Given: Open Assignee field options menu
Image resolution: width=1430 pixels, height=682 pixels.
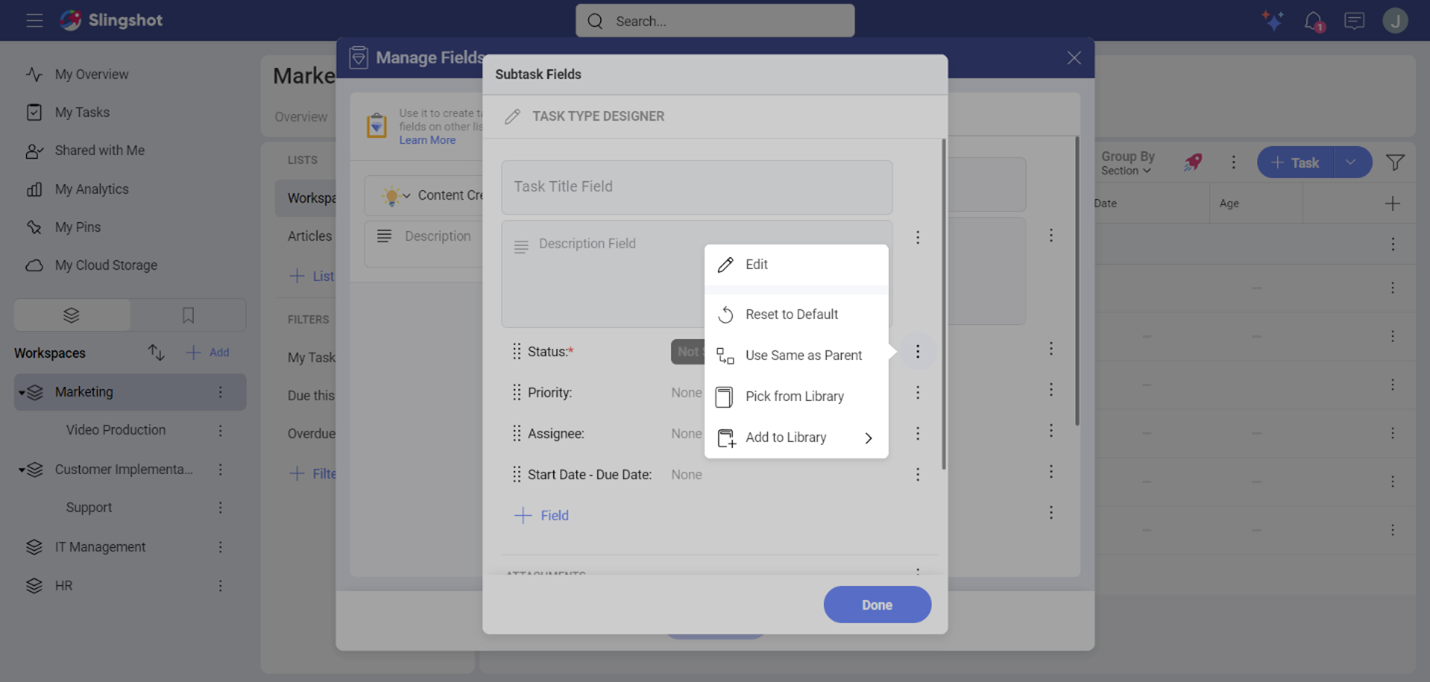Looking at the screenshot, I should point(917,434).
